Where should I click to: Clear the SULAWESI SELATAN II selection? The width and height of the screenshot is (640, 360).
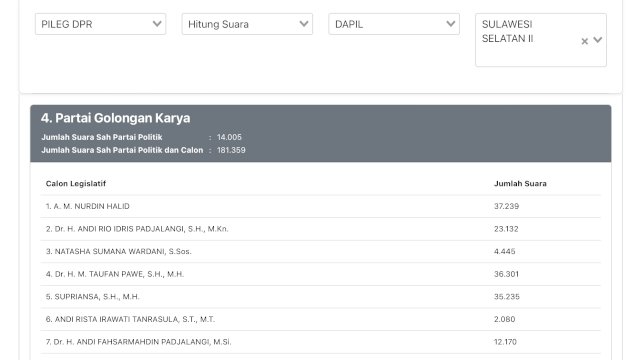[584, 41]
